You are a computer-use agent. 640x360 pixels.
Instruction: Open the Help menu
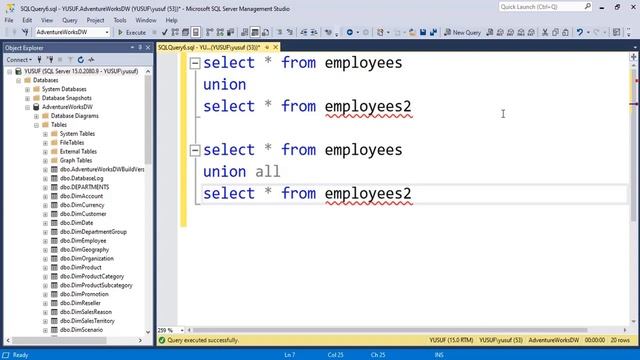pyautogui.click(x=171, y=20)
